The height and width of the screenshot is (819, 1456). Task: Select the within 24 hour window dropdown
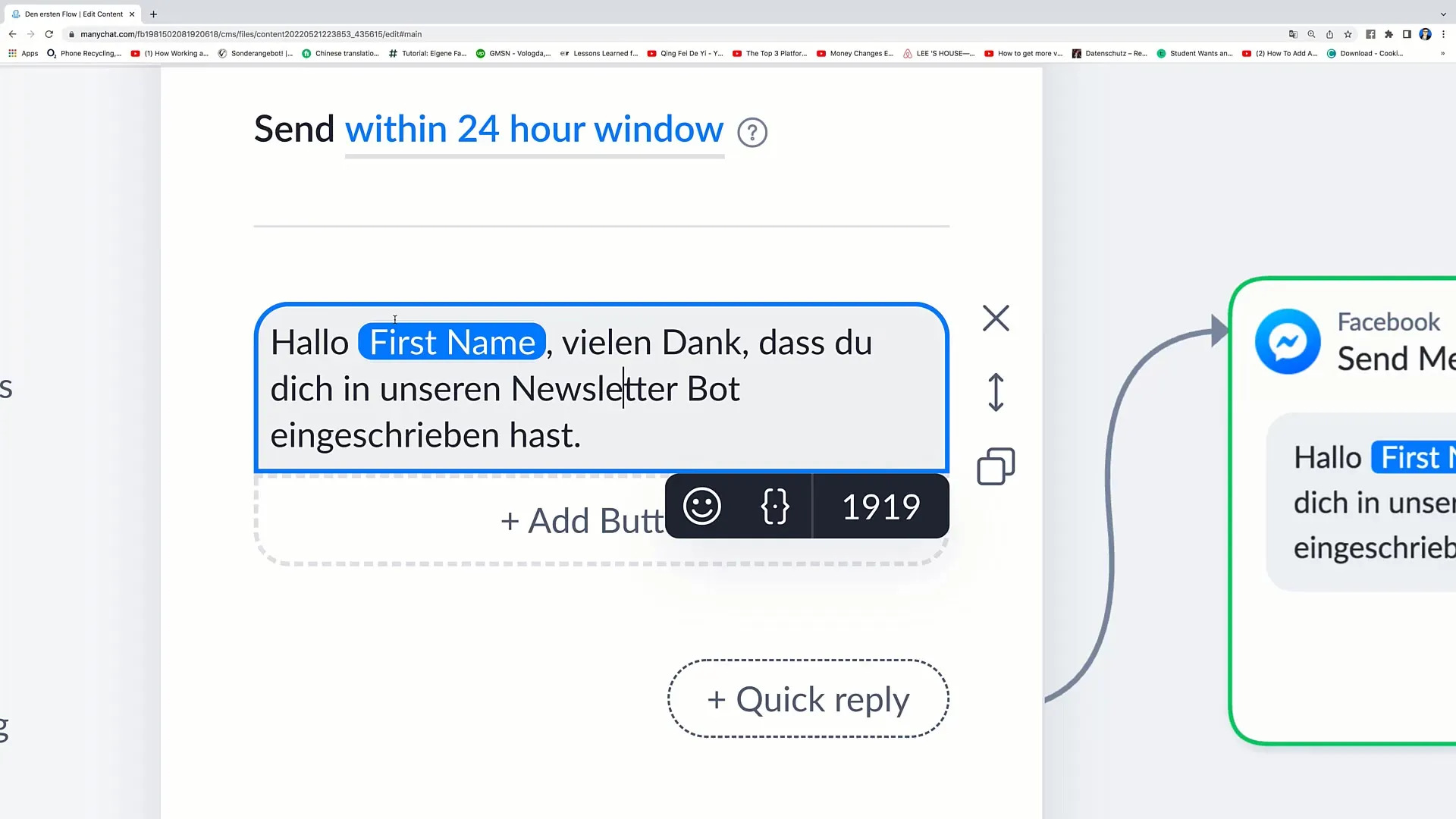(534, 128)
